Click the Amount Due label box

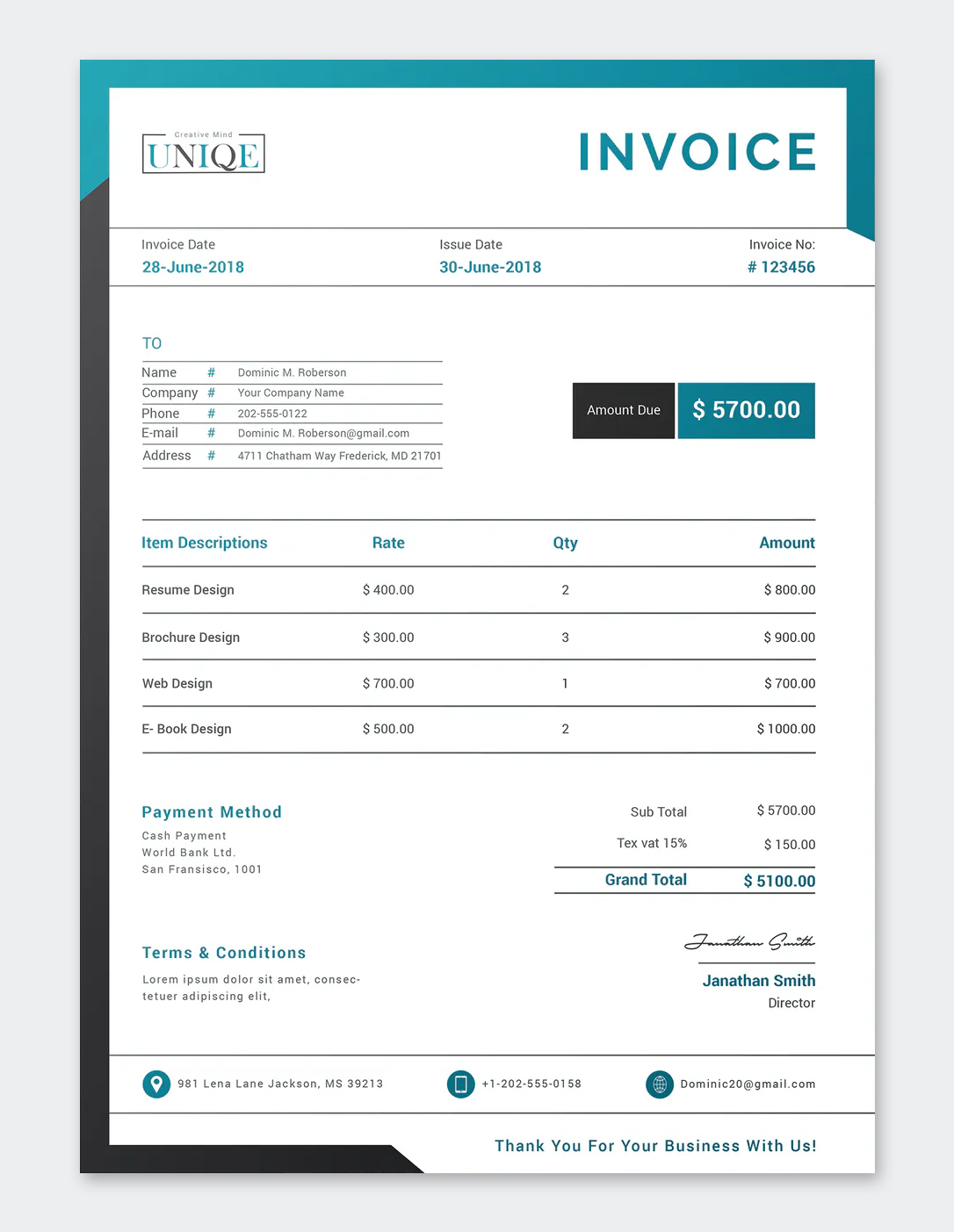pyautogui.click(x=624, y=410)
